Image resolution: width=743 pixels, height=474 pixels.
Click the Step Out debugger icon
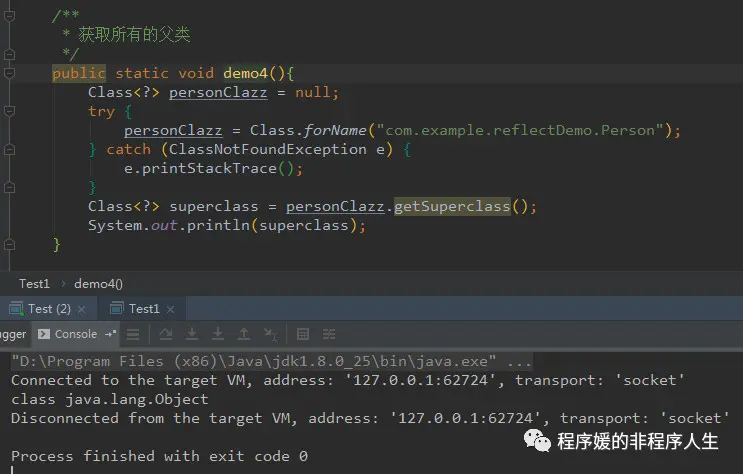pyautogui.click(x=244, y=335)
